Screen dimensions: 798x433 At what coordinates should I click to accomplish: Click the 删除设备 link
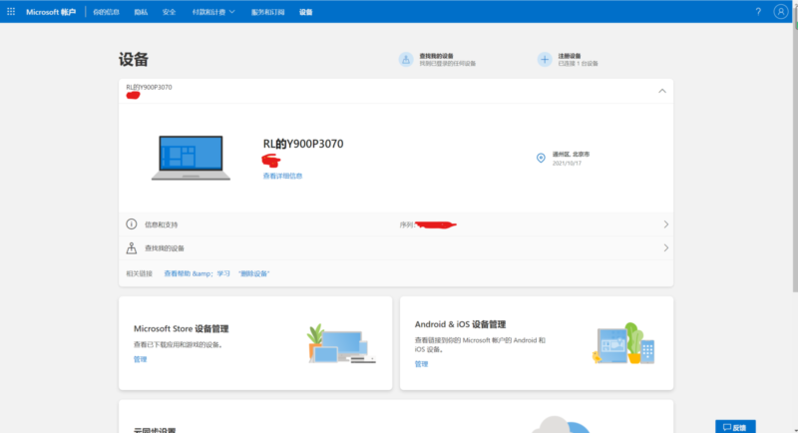254,273
